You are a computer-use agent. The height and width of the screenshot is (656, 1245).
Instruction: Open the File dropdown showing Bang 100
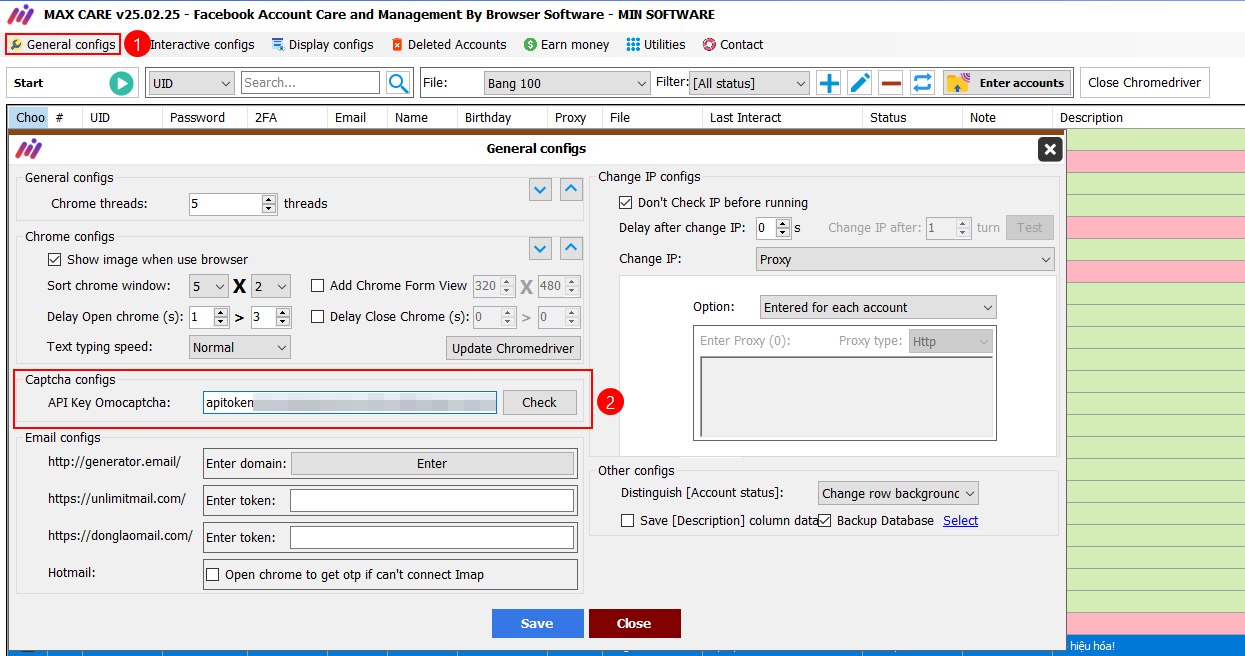[x=567, y=83]
